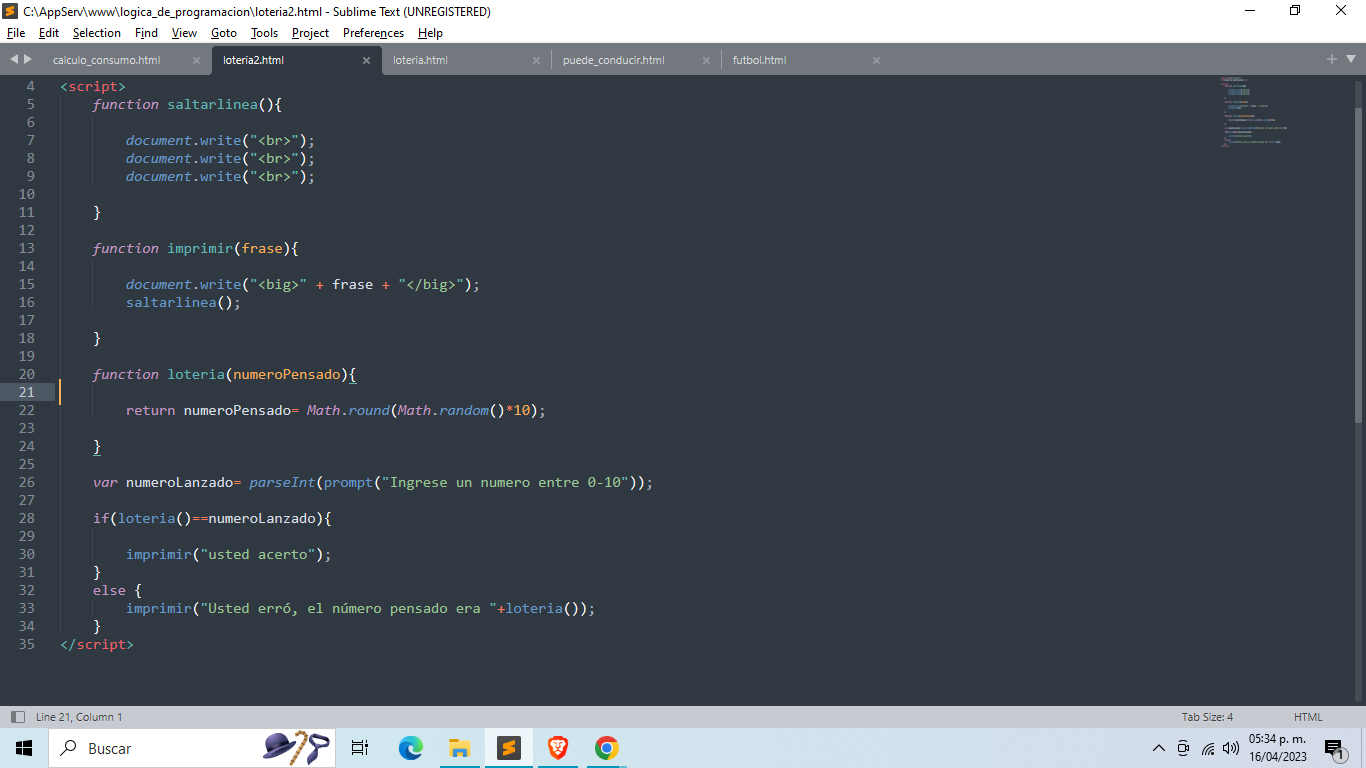
Task: Click line number 28 in gutter
Action: click(26, 518)
